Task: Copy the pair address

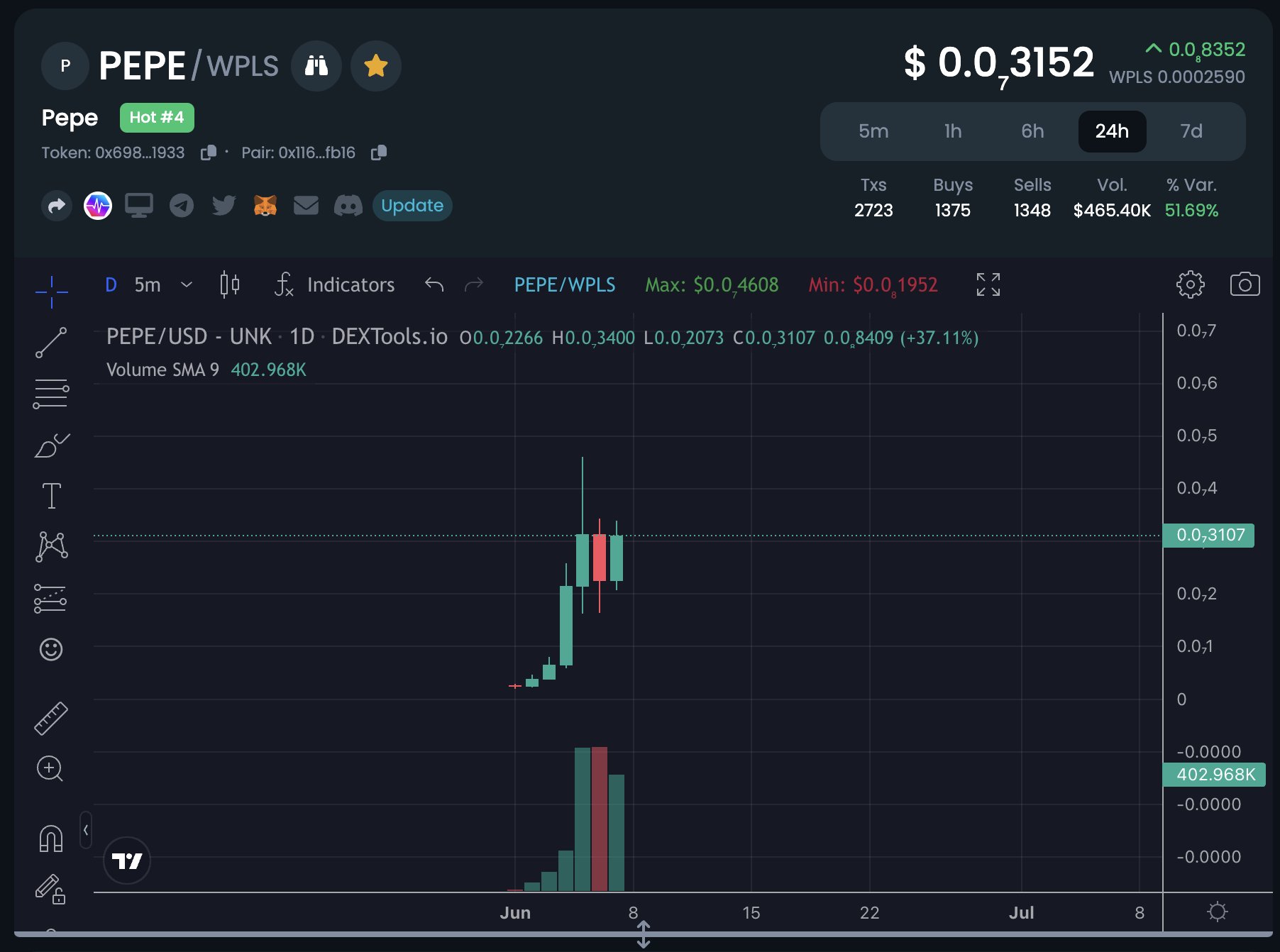Action: click(x=379, y=153)
